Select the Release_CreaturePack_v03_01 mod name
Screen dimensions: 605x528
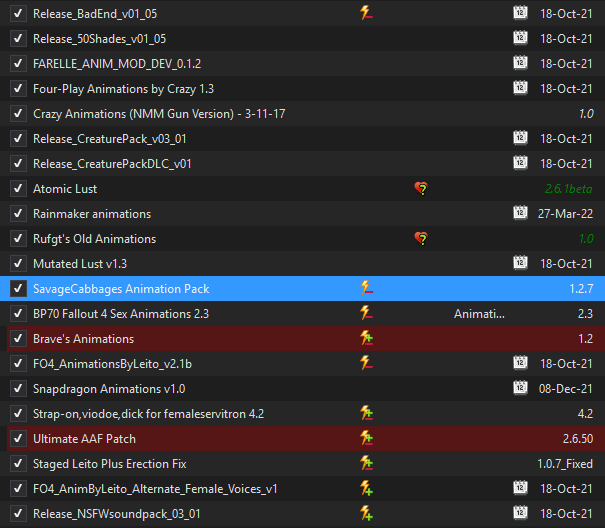coord(110,139)
